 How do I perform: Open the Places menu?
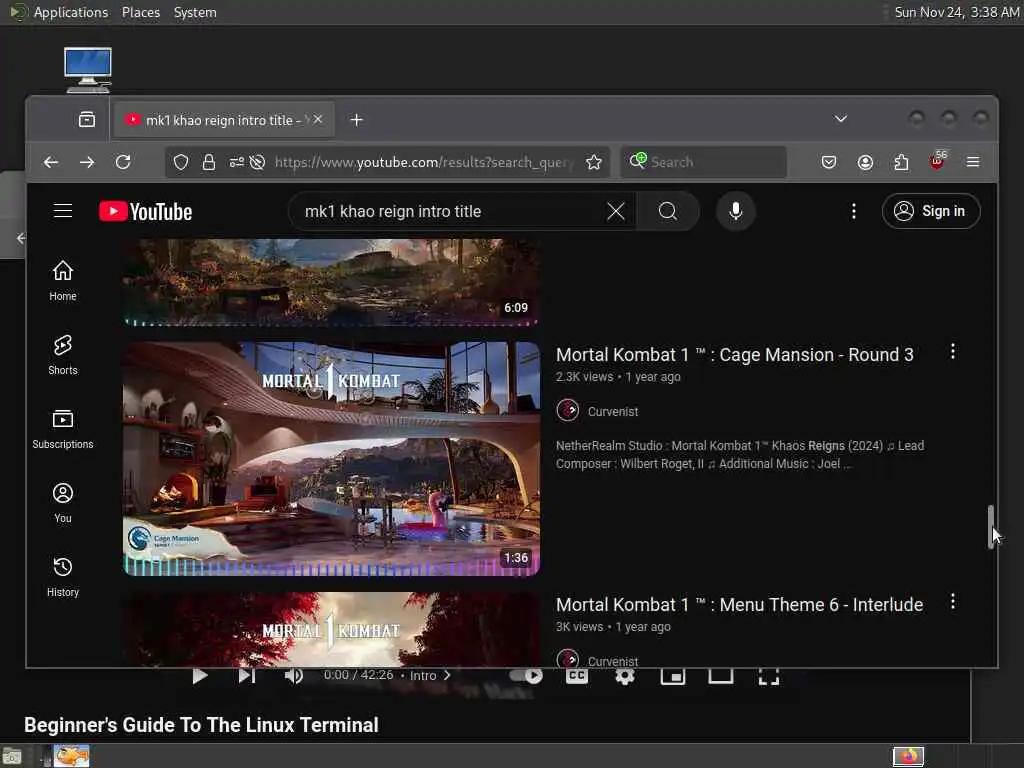pos(140,12)
